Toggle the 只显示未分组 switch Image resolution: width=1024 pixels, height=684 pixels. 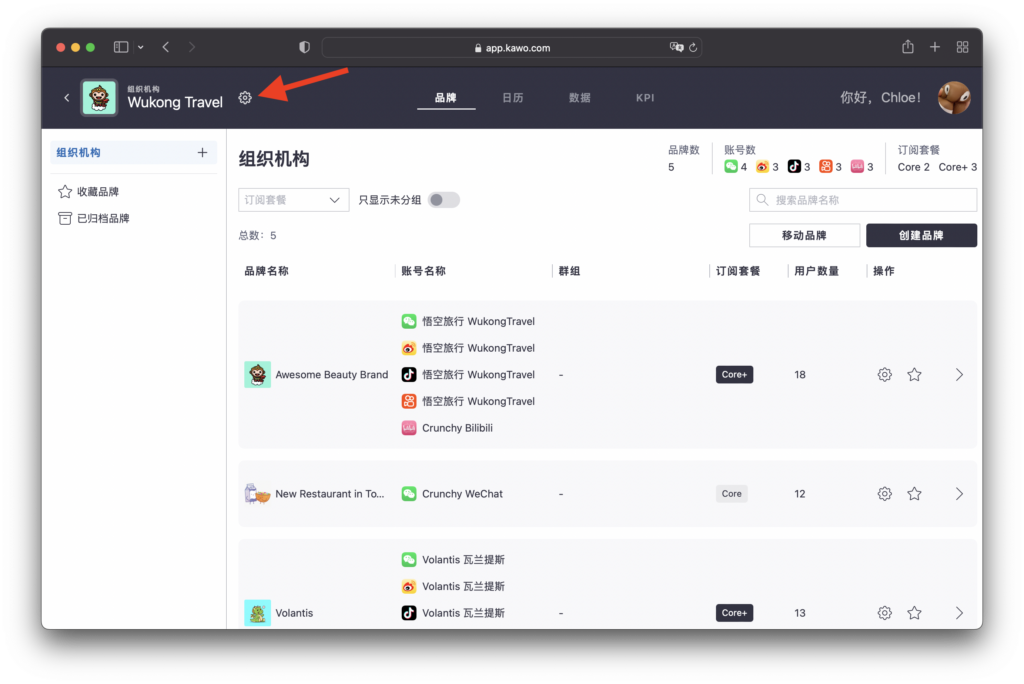(x=443, y=200)
